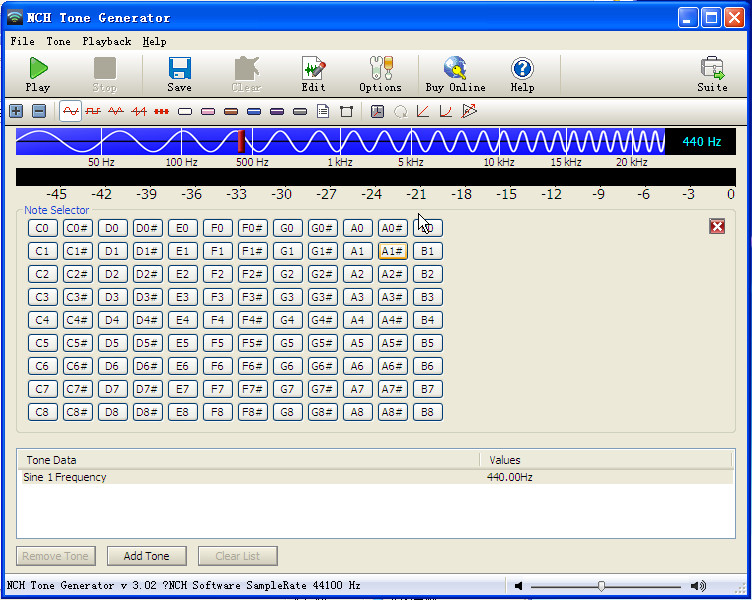Click the green Play button
Screen dimensions: 752x600
[x=38, y=74]
